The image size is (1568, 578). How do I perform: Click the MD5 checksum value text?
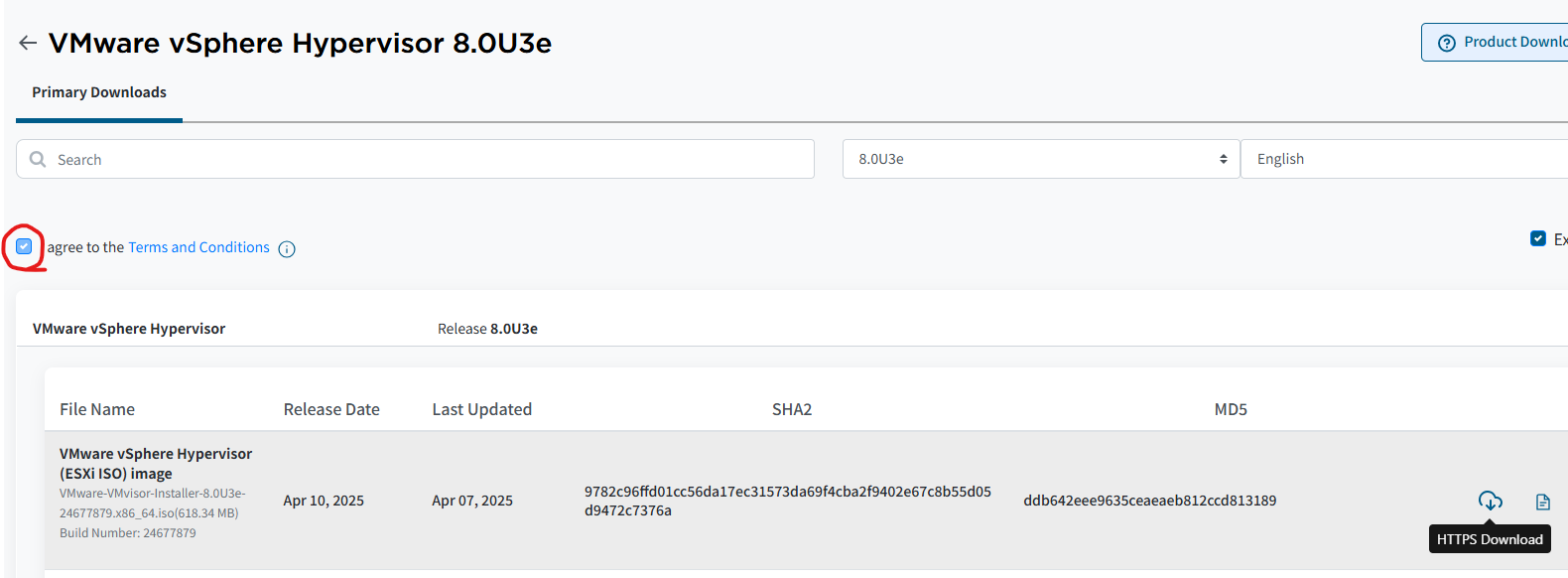tap(1149, 501)
